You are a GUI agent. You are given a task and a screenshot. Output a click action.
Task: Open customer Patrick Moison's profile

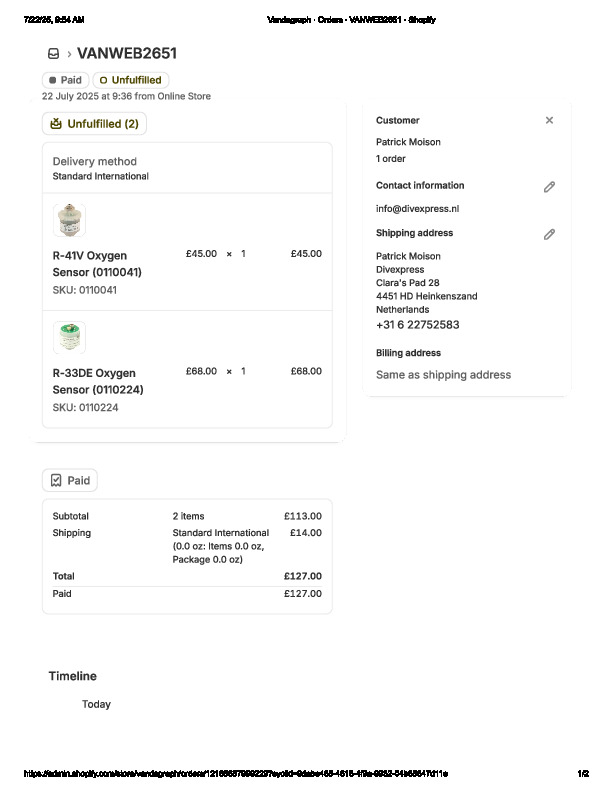[408, 142]
